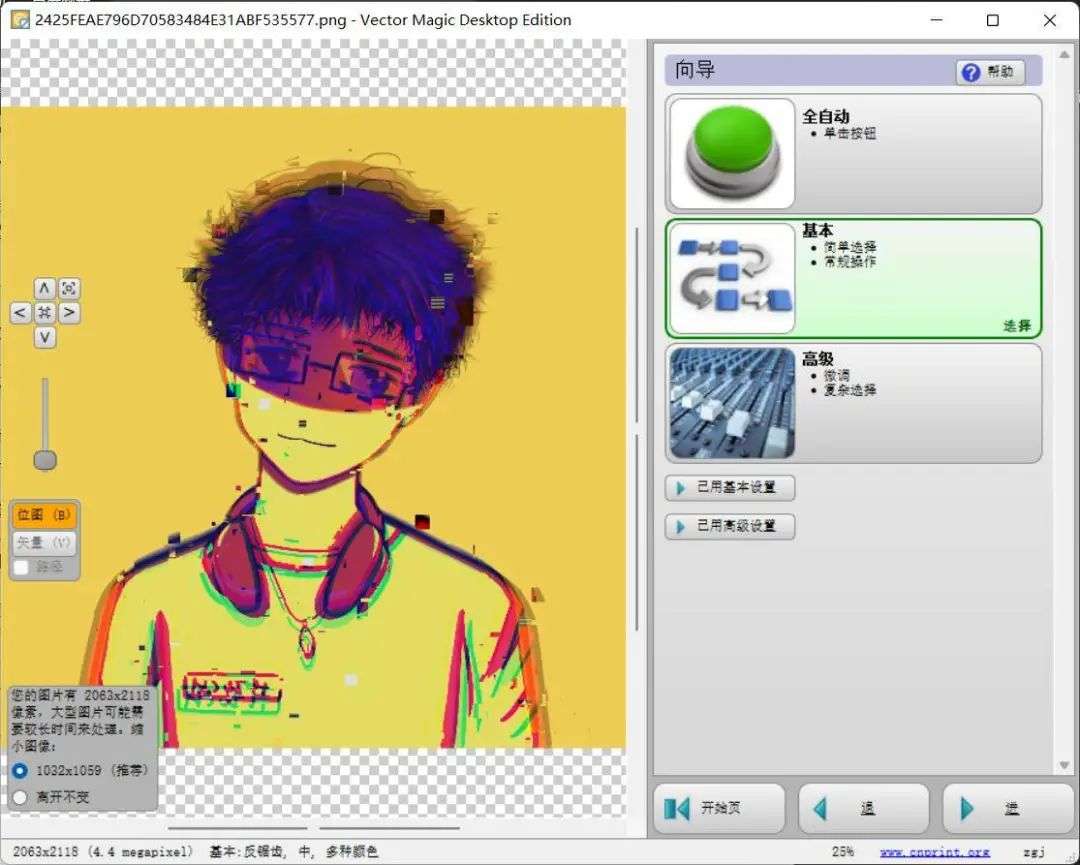Image resolution: width=1080 pixels, height=865 pixels.
Task: Pan the image right with the arrow
Action: [68, 313]
